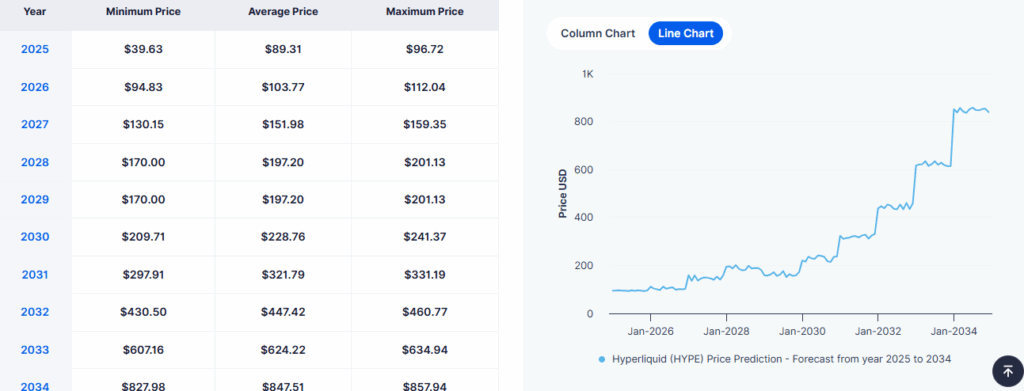Open the 2031 year link
This screenshot has width=1024, height=391.
pos(35,275)
